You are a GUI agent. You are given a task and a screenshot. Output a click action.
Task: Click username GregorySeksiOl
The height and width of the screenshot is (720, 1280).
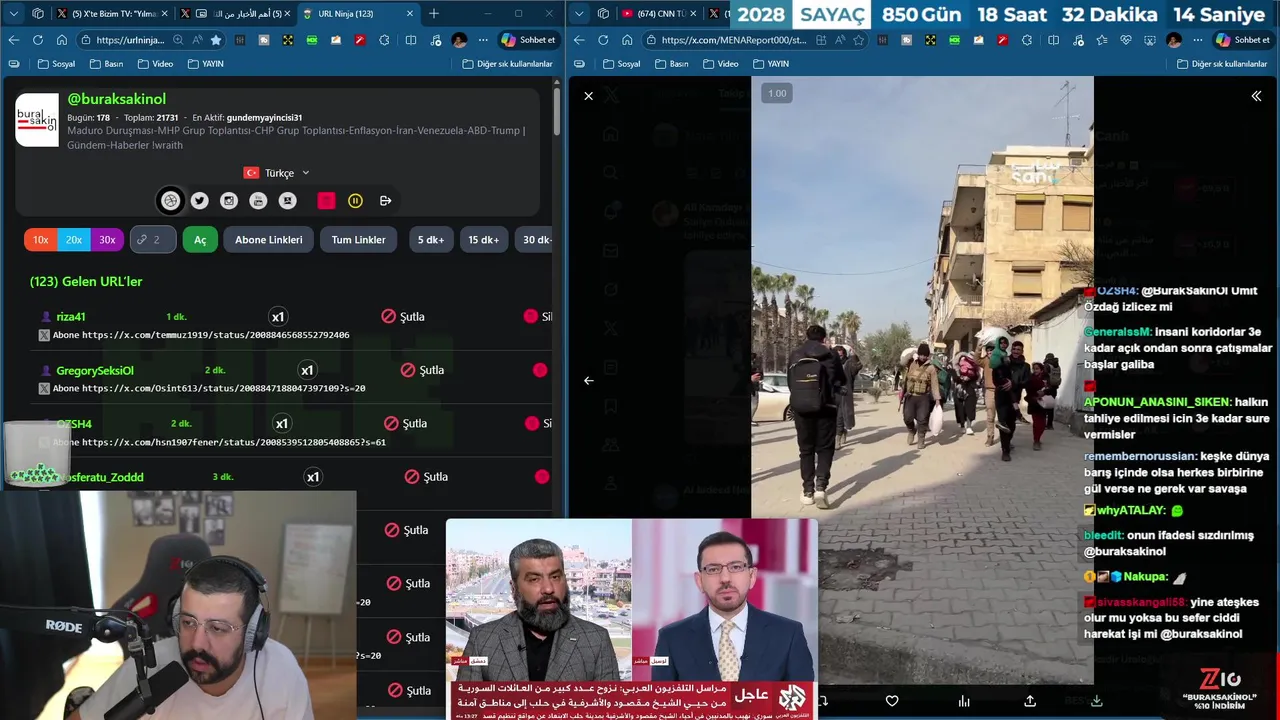pyautogui.click(x=95, y=371)
